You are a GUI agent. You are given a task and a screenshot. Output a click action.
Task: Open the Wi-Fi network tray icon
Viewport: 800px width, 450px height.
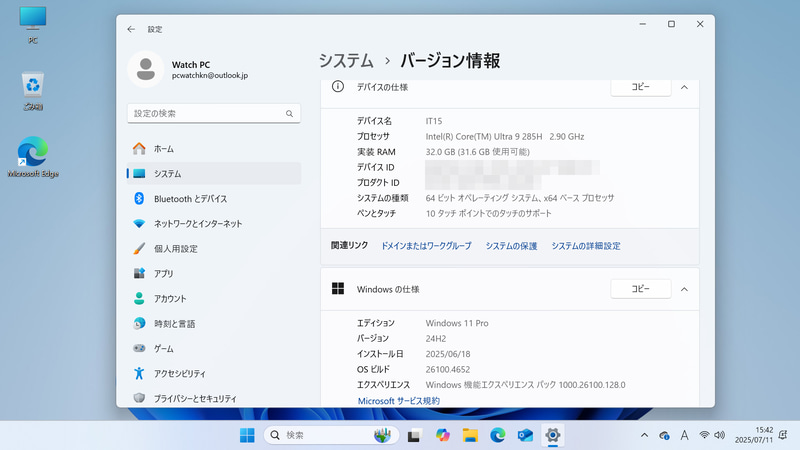[705, 435]
